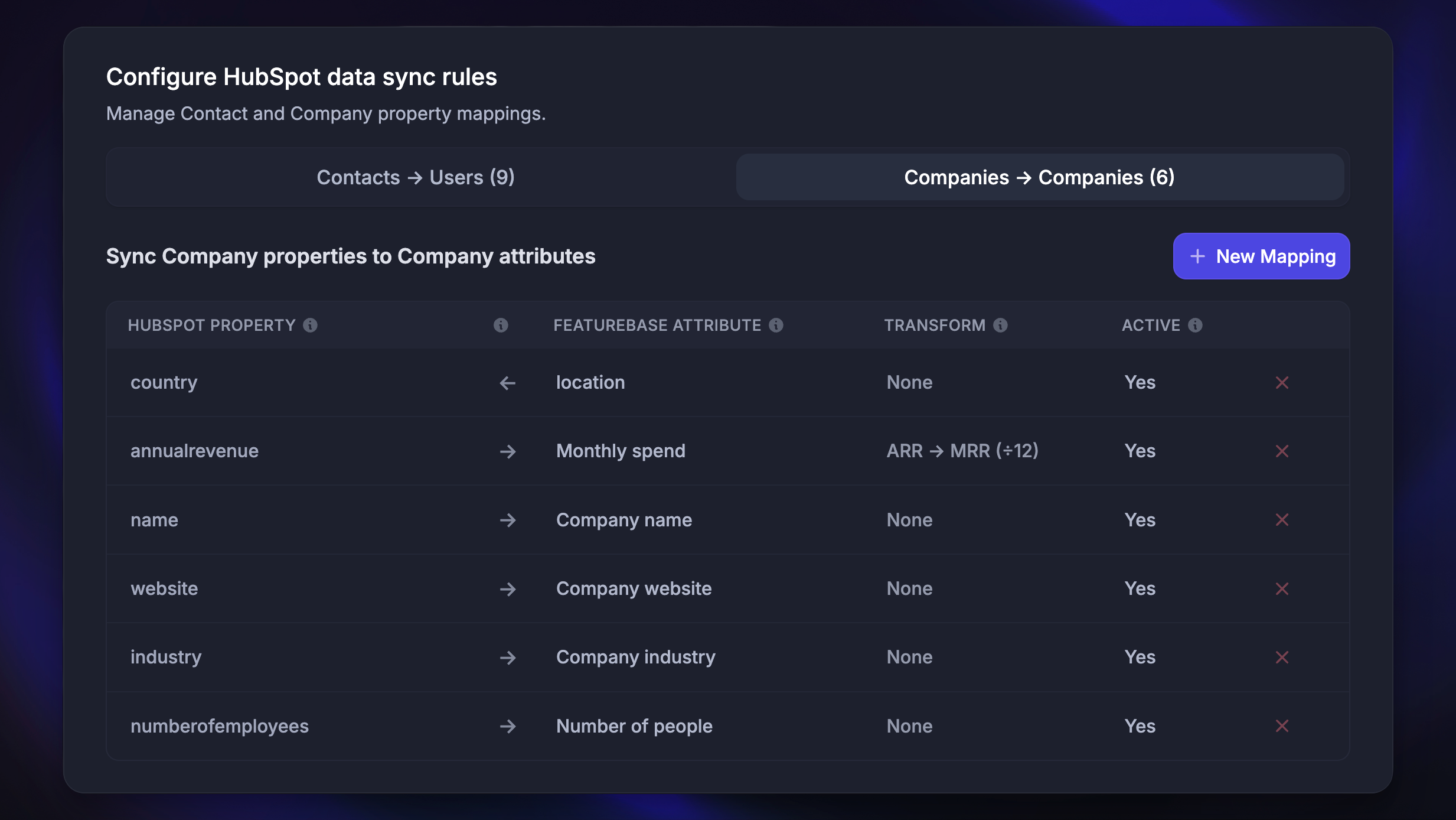Click info icon beside Active header
This screenshot has width=1456, height=820.
coord(1195,325)
